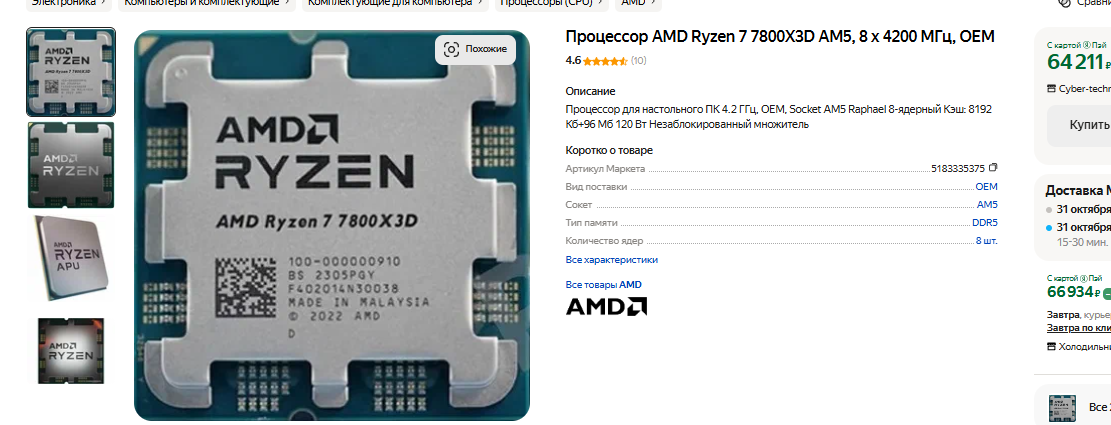Image resolution: width=1111 pixels, height=425 pixels.
Task: Open the reviews count (10)
Action: click(x=638, y=61)
